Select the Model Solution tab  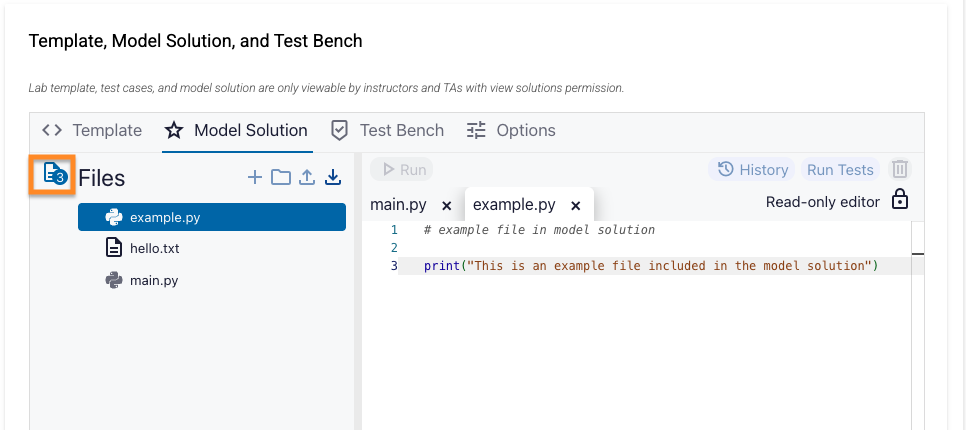click(236, 130)
